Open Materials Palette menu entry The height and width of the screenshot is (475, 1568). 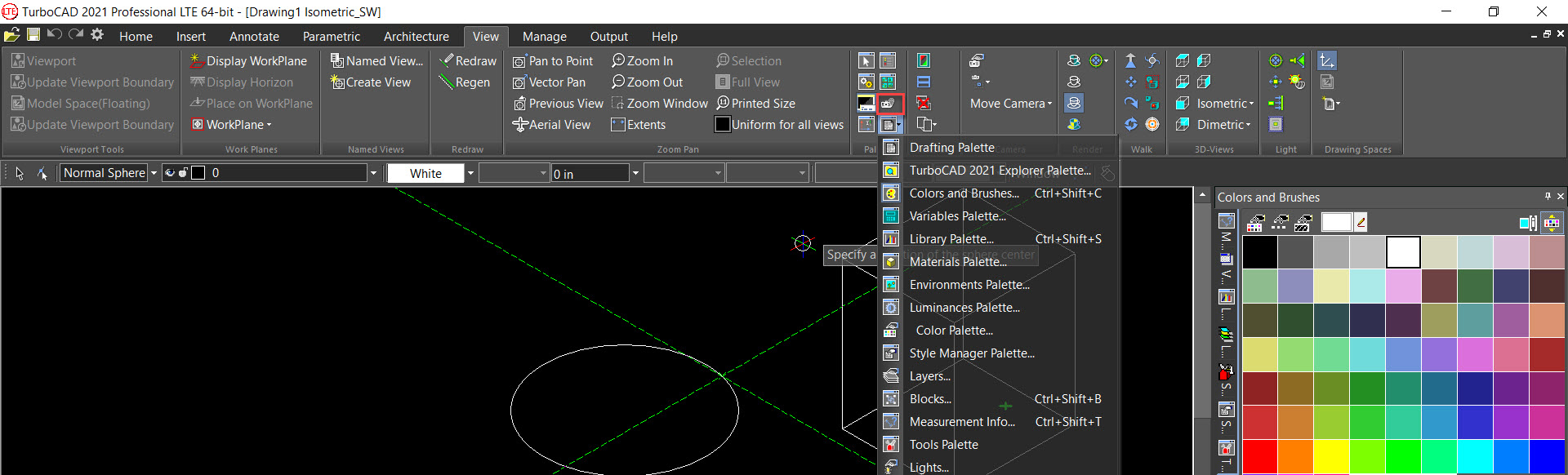pyautogui.click(x=997, y=262)
